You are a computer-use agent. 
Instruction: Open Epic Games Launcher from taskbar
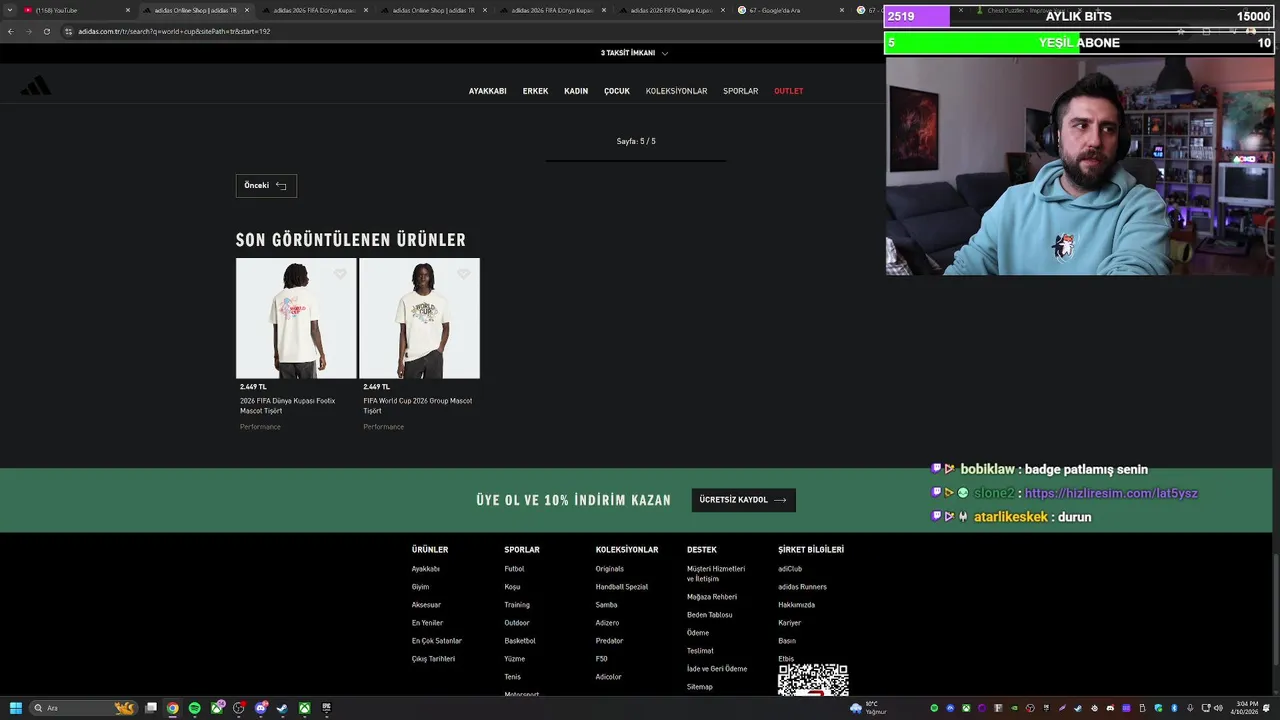click(326, 708)
